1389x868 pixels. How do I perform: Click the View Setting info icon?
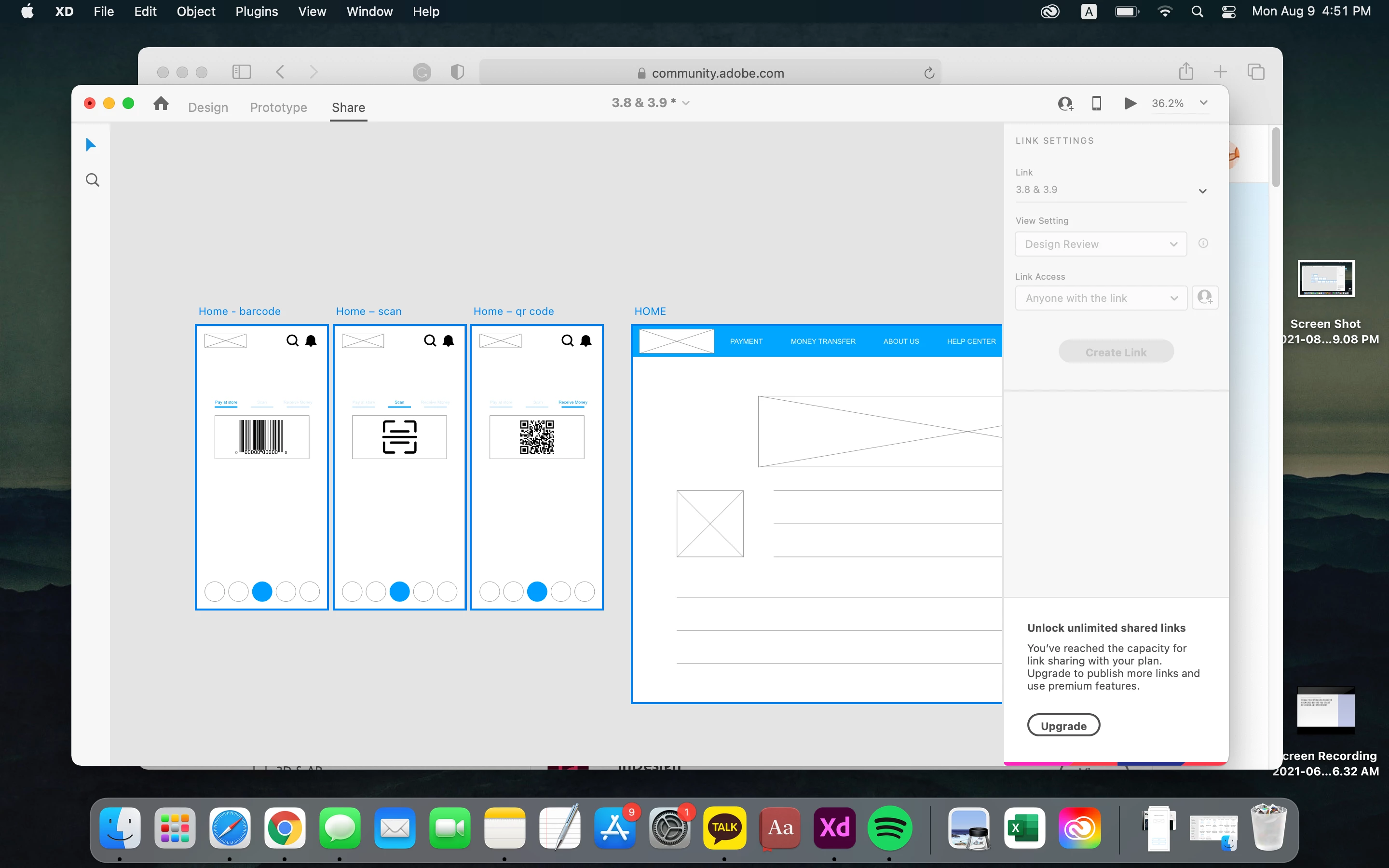1203,244
